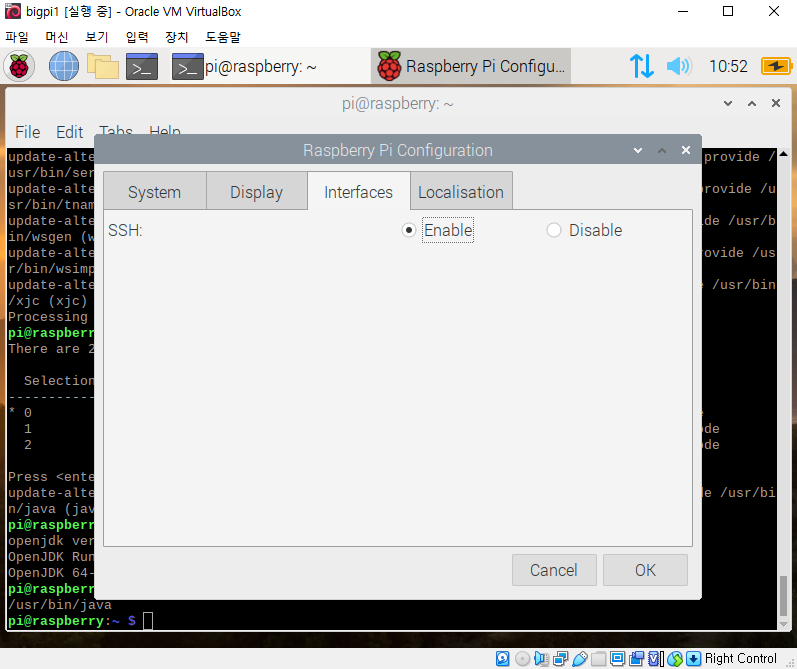Maximize the Raspberry Pi Configuration dialog

(x=662, y=150)
